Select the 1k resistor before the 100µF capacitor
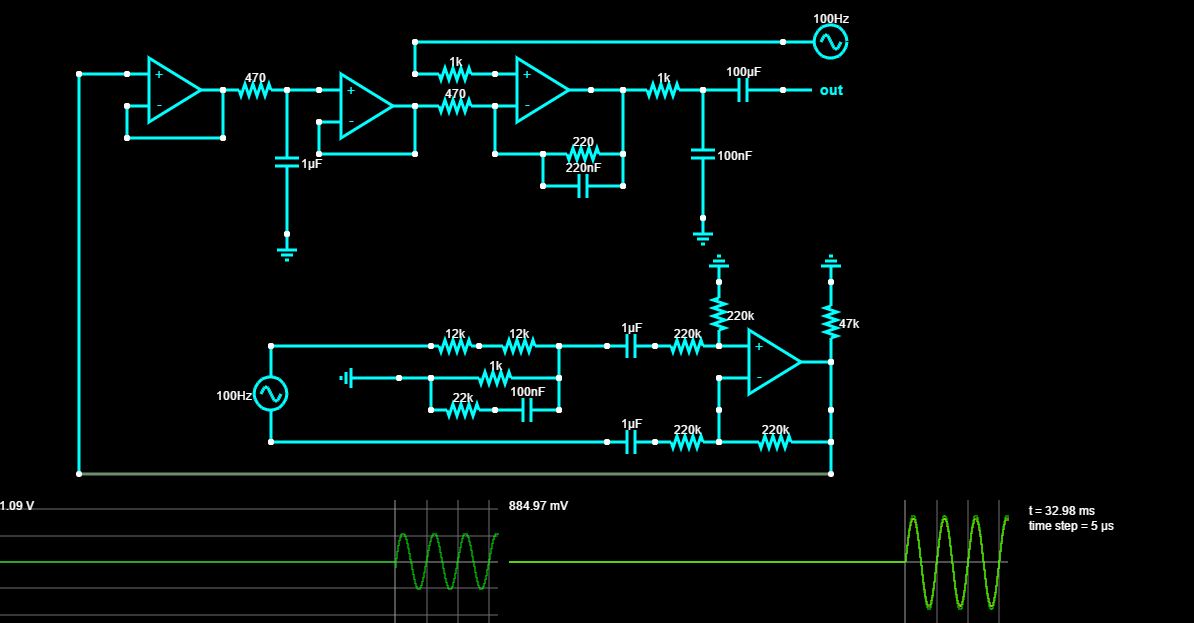This screenshot has height=623, width=1194. (x=662, y=90)
